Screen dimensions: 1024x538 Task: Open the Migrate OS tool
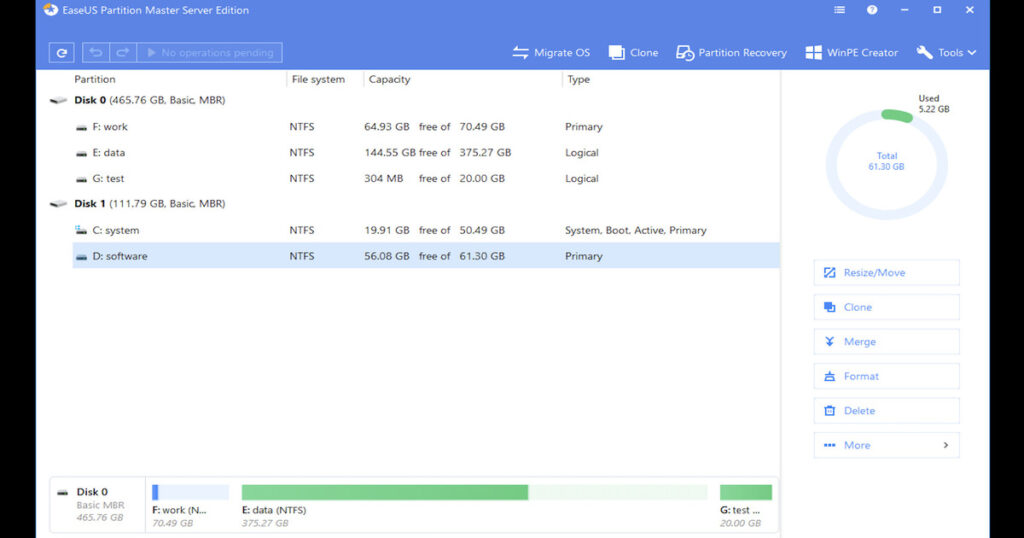point(551,53)
